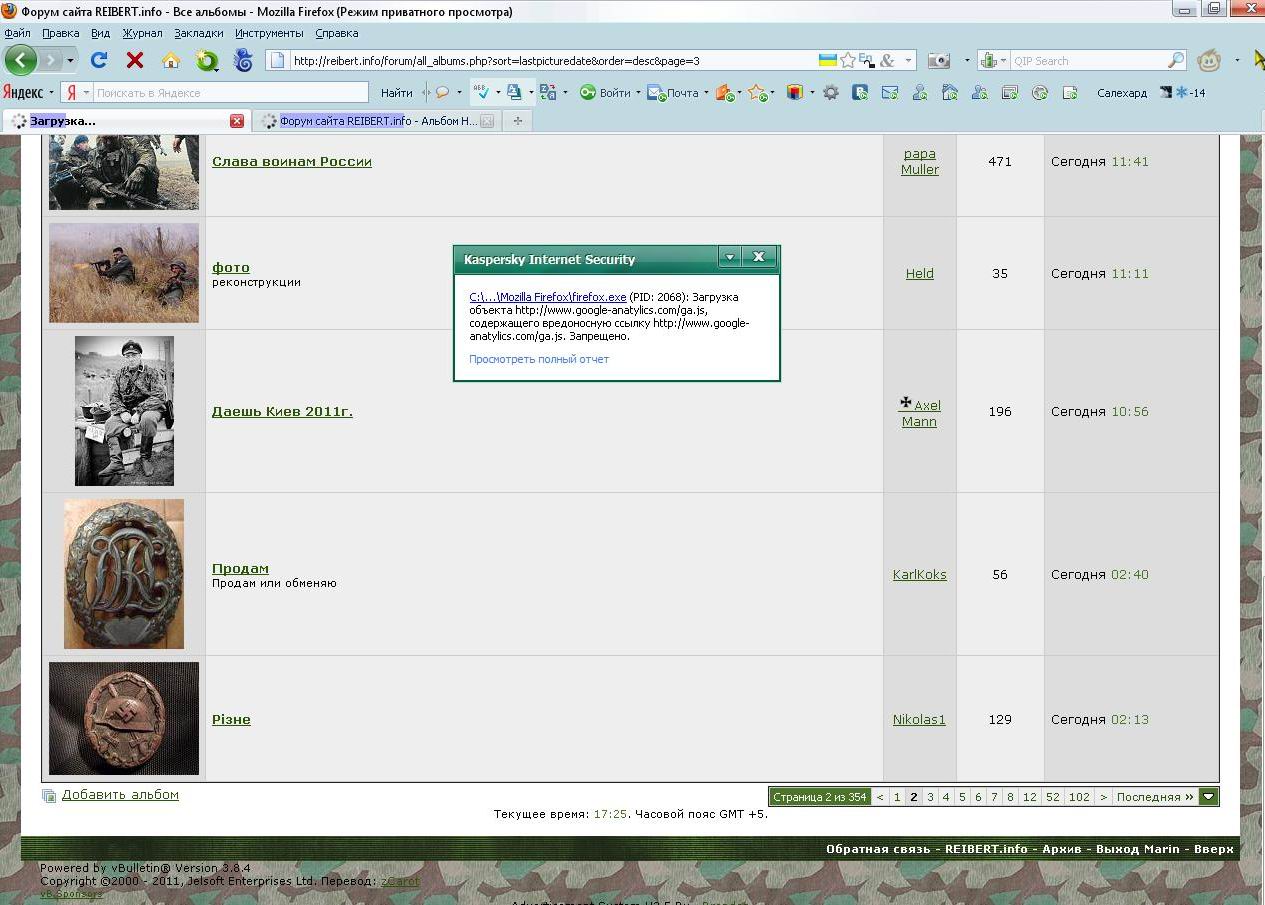The width and height of the screenshot is (1265, 905).
Task: Click the Yandex Войти login button
Action: pos(605,93)
